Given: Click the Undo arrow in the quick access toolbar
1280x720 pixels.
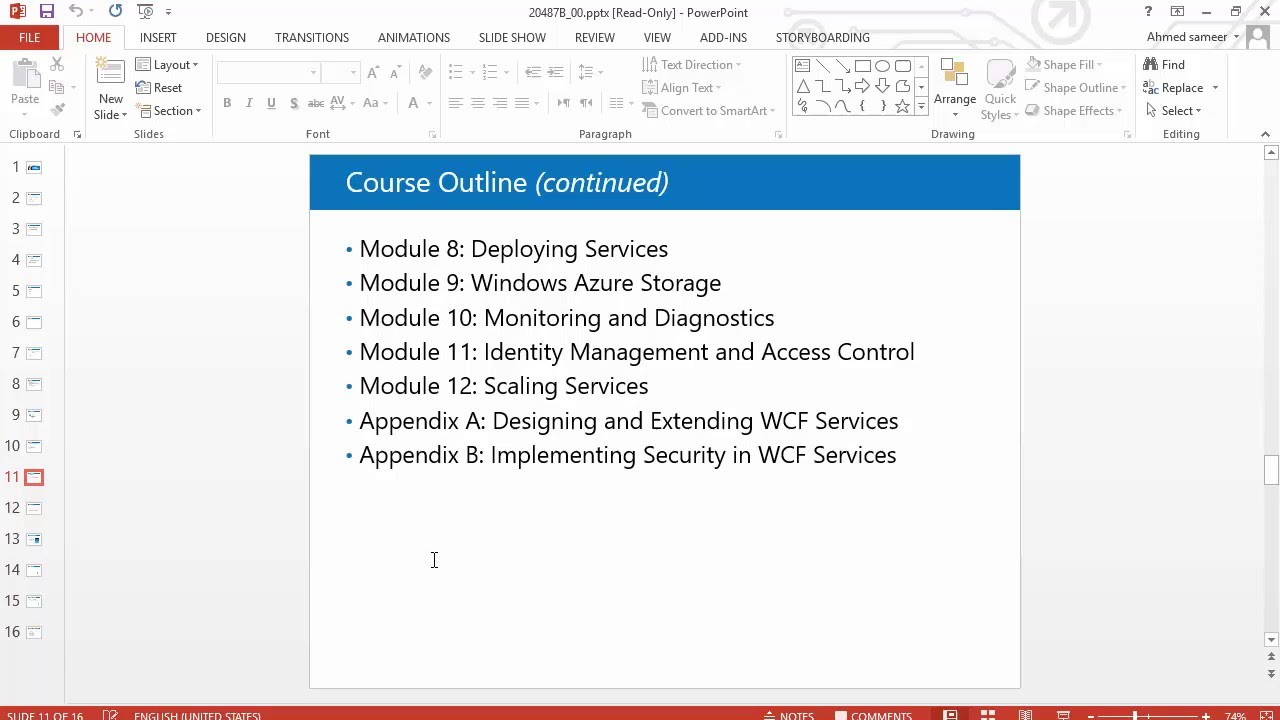Looking at the screenshot, I should (76, 12).
